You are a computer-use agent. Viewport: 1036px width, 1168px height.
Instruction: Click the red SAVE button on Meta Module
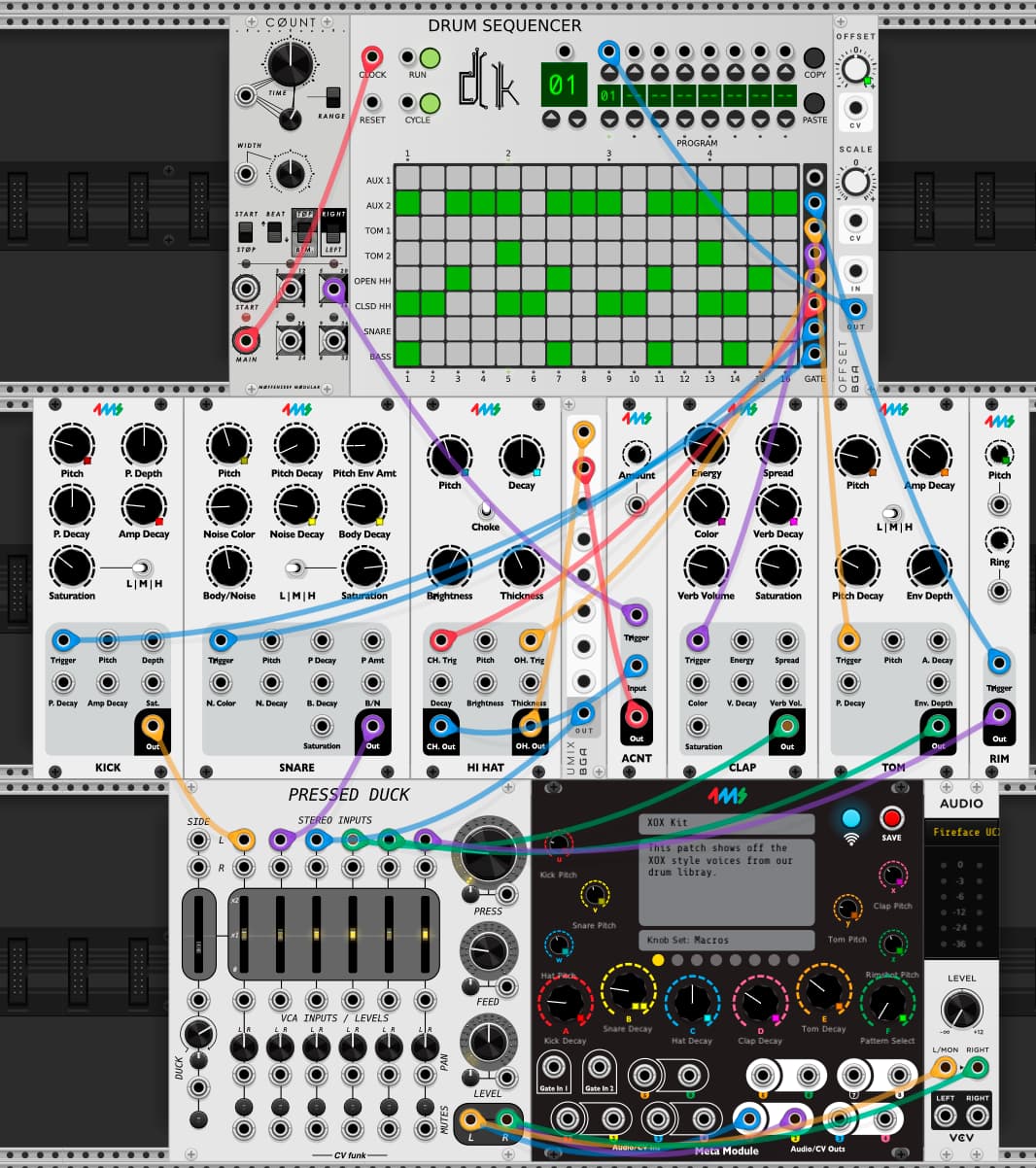(x=891, y=818)
